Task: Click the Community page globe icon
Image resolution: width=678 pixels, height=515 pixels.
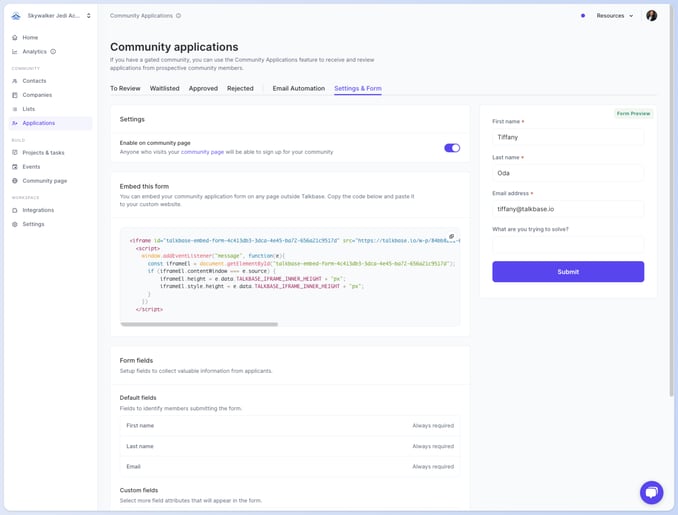Action: tap(15, 181)
